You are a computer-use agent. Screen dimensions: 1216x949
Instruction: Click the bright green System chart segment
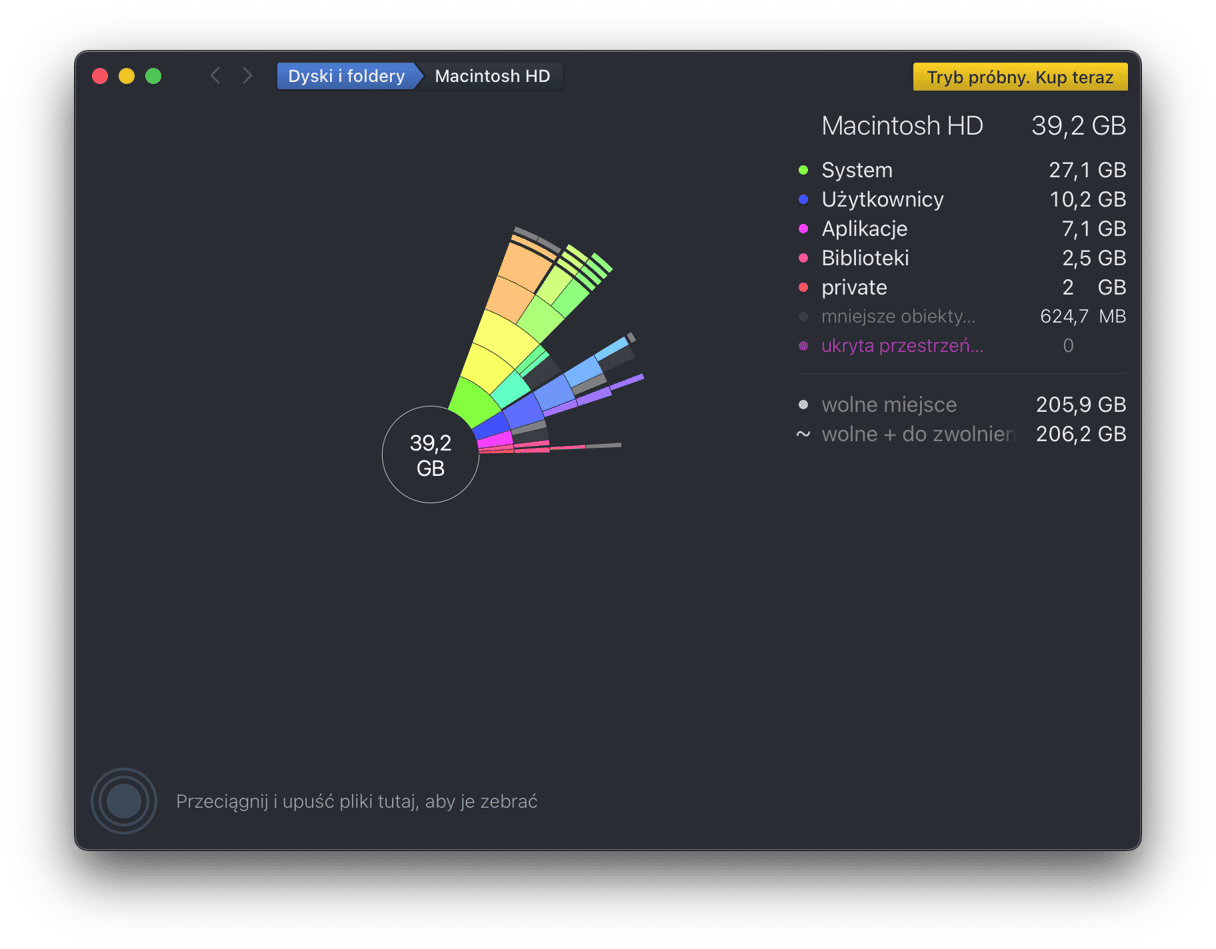[x=473, y=401]
